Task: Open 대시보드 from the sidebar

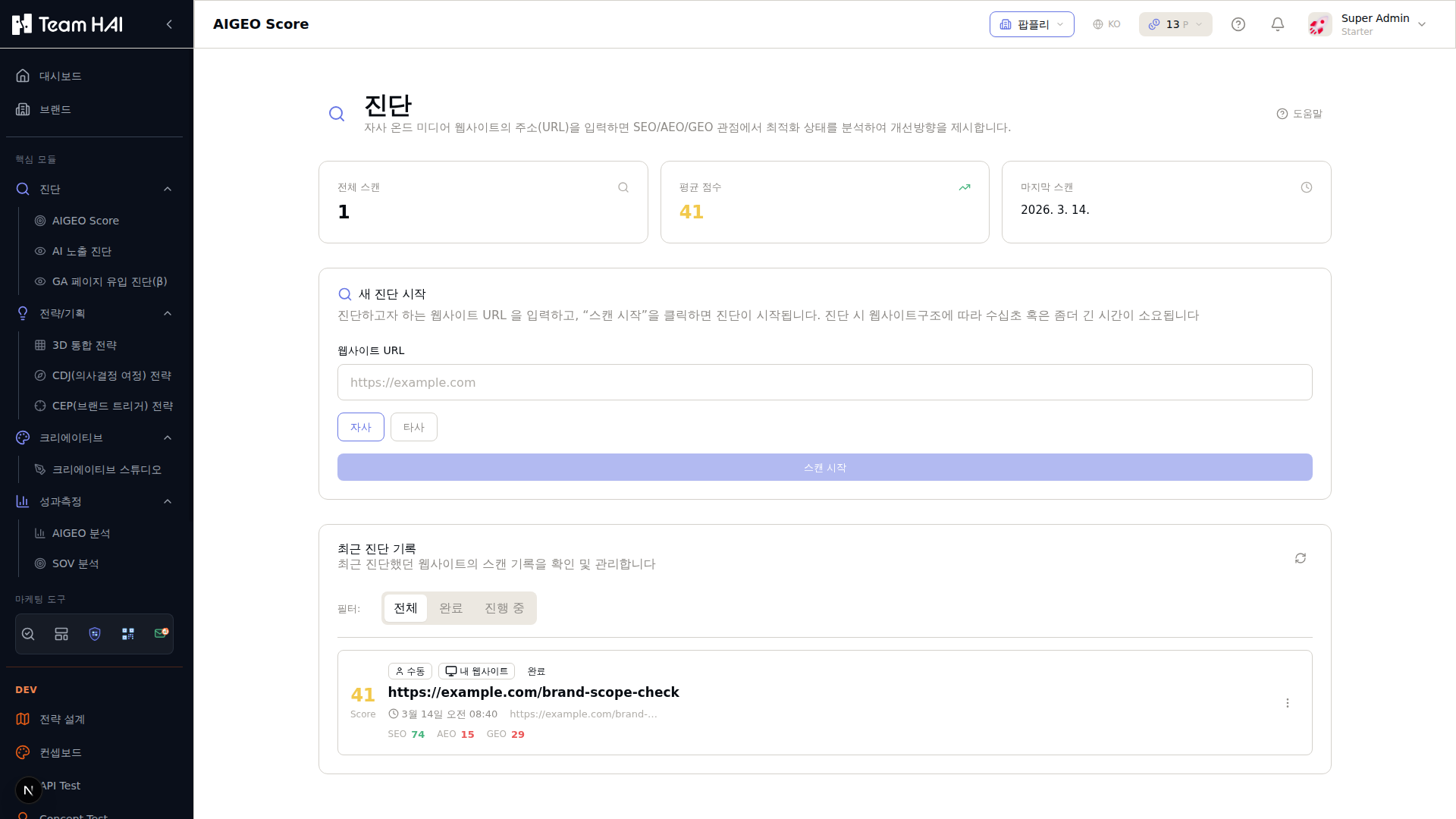Action: [94, 76]
